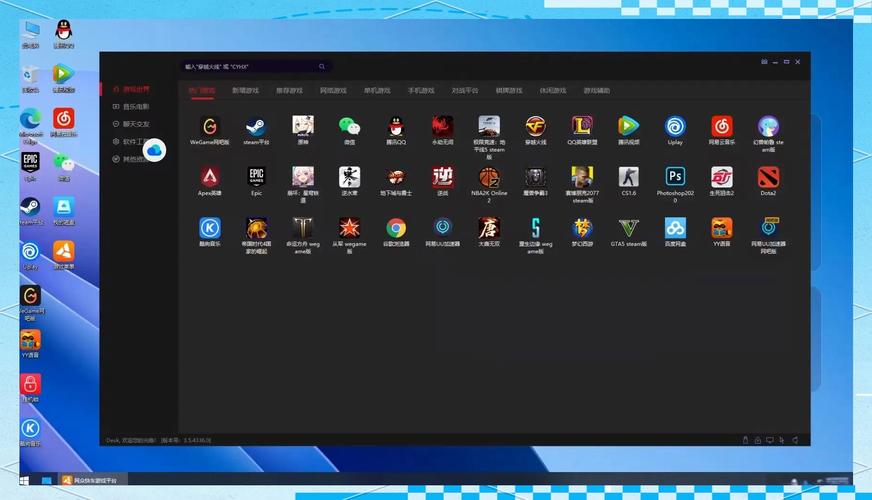Click the game search input field
The width and height of the screenshot is (872, 500).
[248, 66]
